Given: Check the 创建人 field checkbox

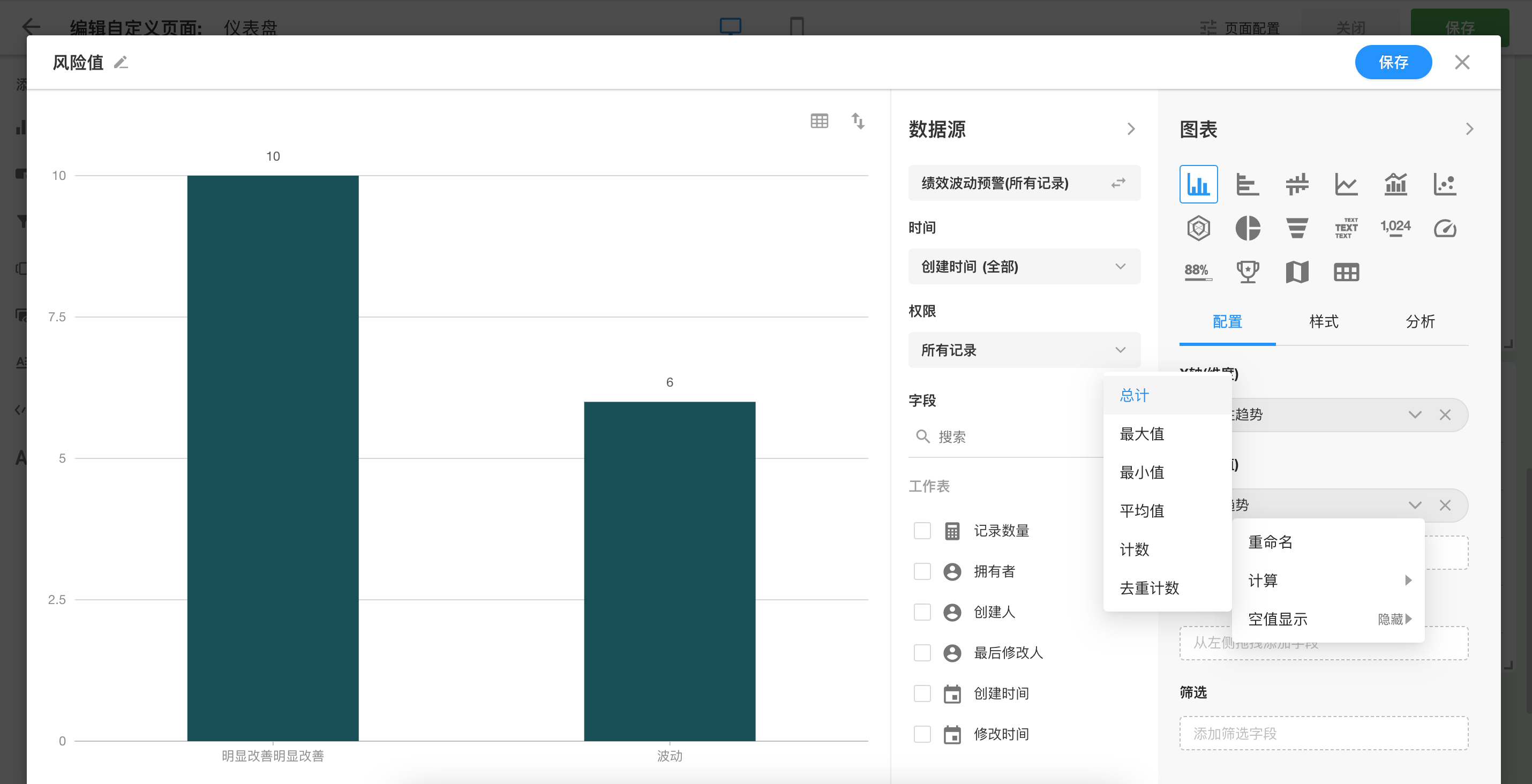Looking at the screenshot, I should [922, 612].
